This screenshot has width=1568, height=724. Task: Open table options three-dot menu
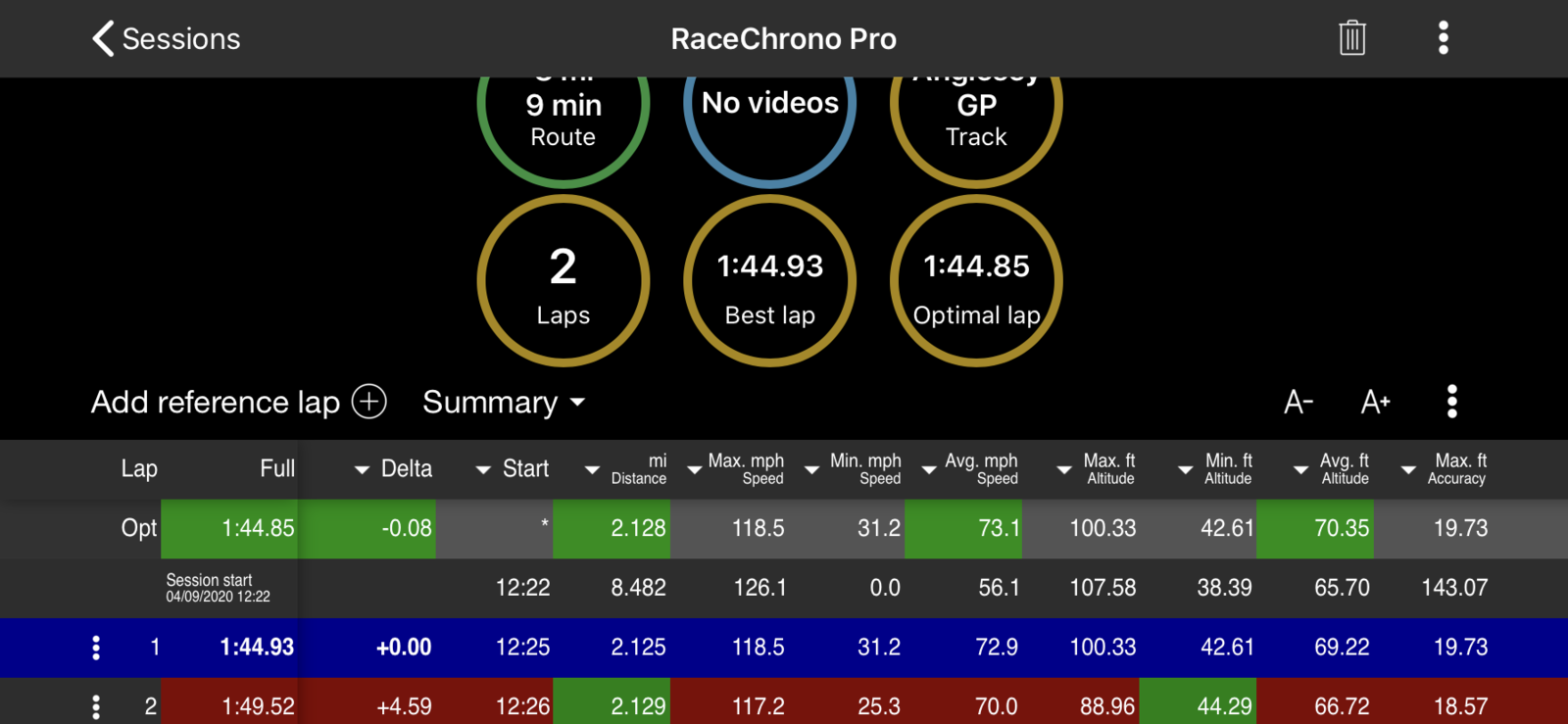click(1451, 402)
